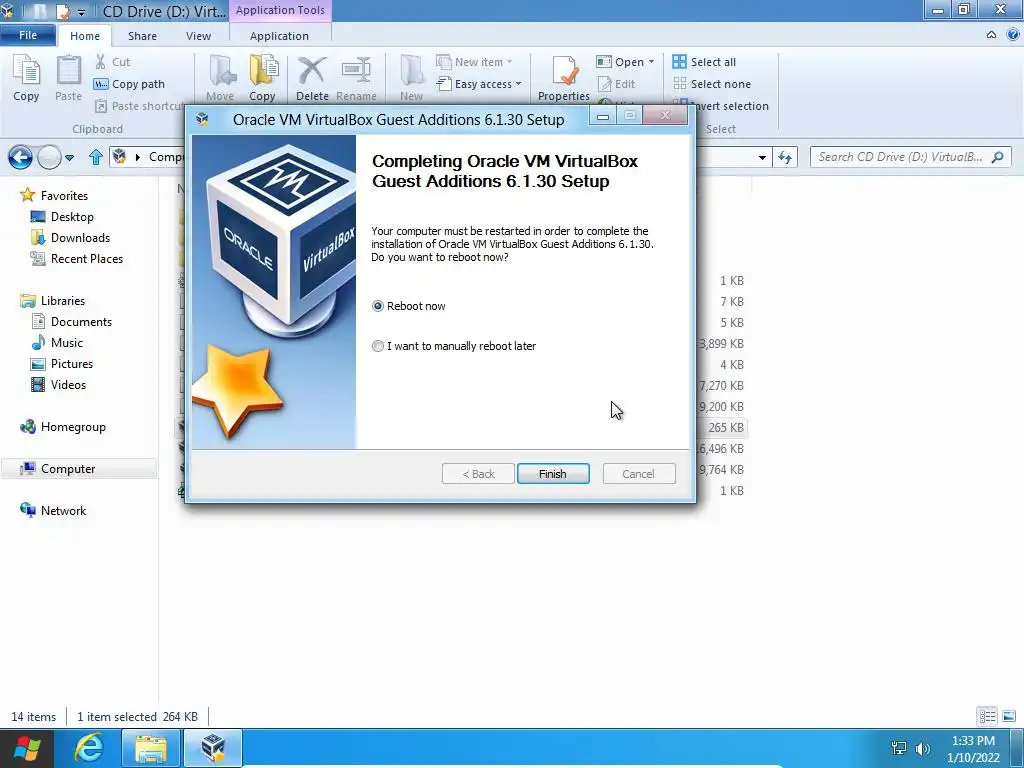Screen dimensions: 1024x768
Task: Click Cut in the Clipboard group
Action: coord(113,62)
